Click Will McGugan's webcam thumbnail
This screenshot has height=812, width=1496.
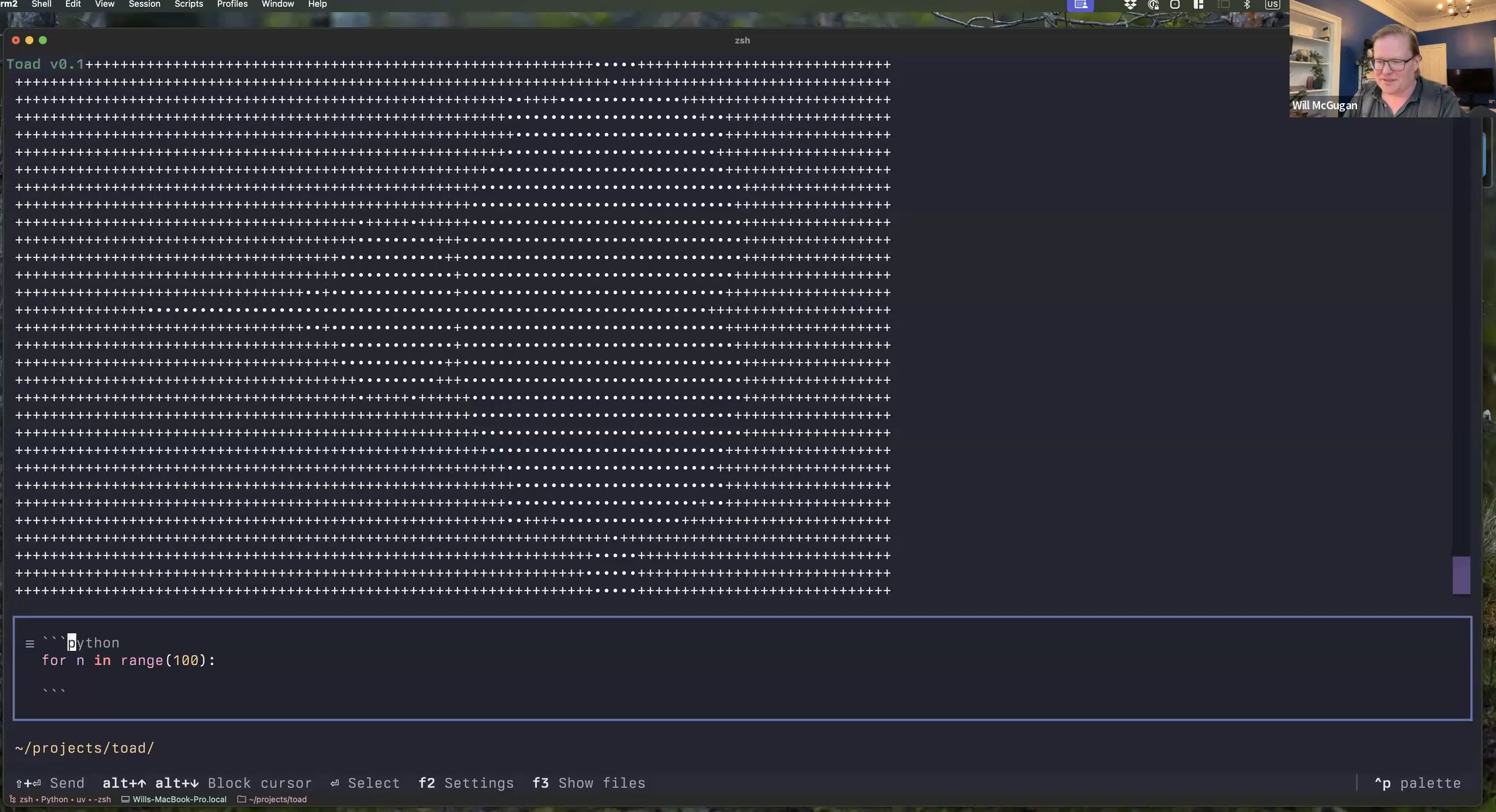click(1392, 59)
